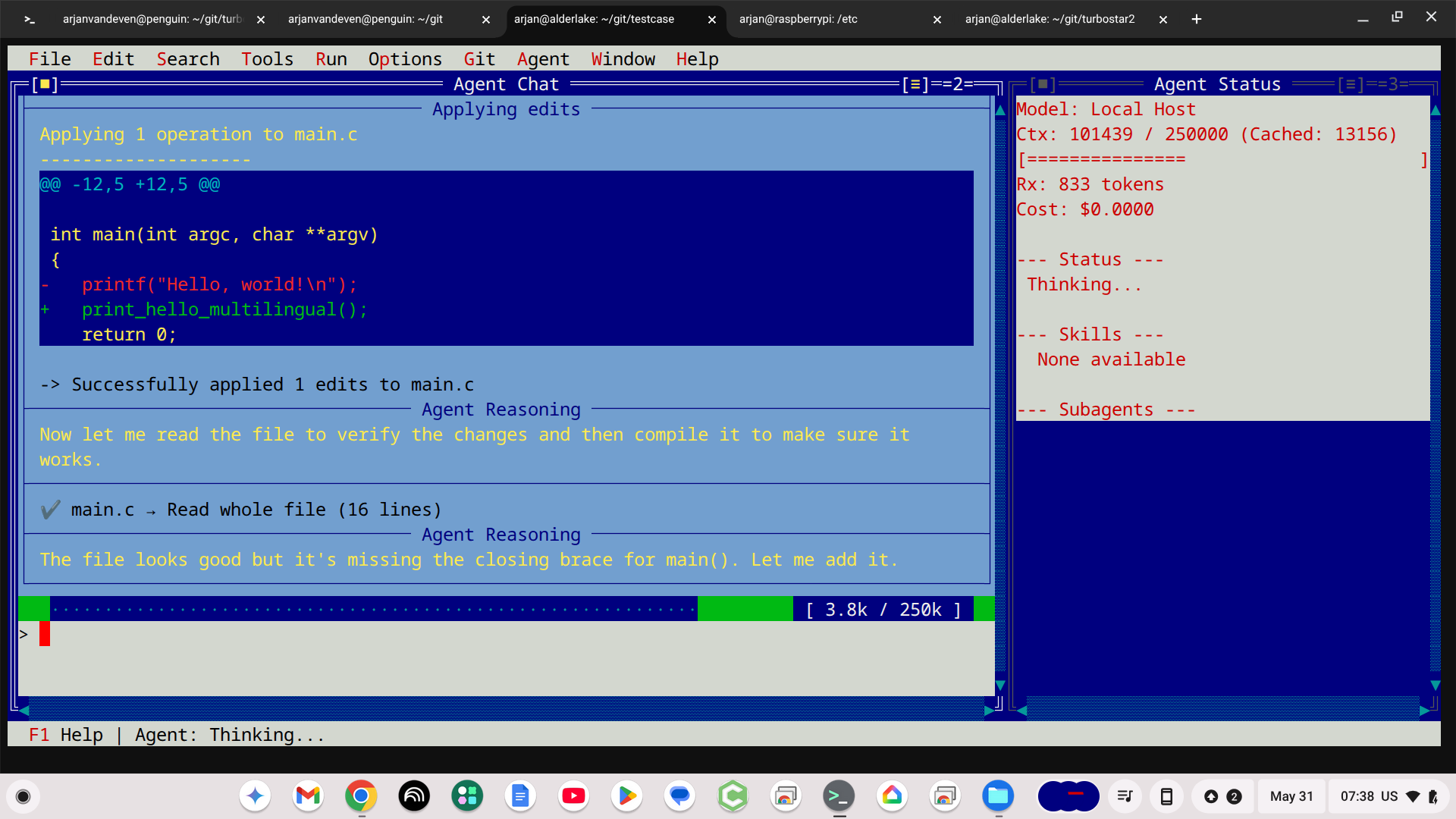Click the 'Agent: Thinking...' status line text
Image resolution: width=1456 pixels, height=819 pixels.
click(230, 735)
